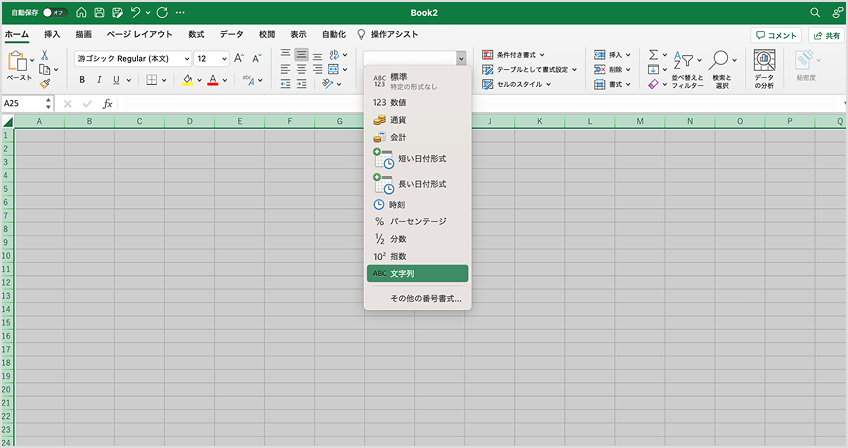The height and width of the screenshot is (448, 848).
Task: Open セルのスタイル dropdown
Action: point(516,84)
